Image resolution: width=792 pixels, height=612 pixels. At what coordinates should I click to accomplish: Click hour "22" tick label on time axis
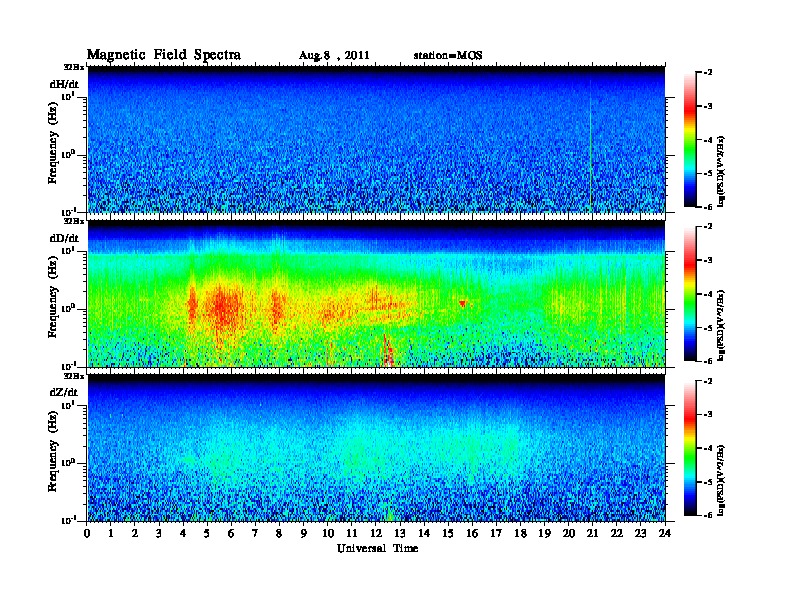pos(617,534)
